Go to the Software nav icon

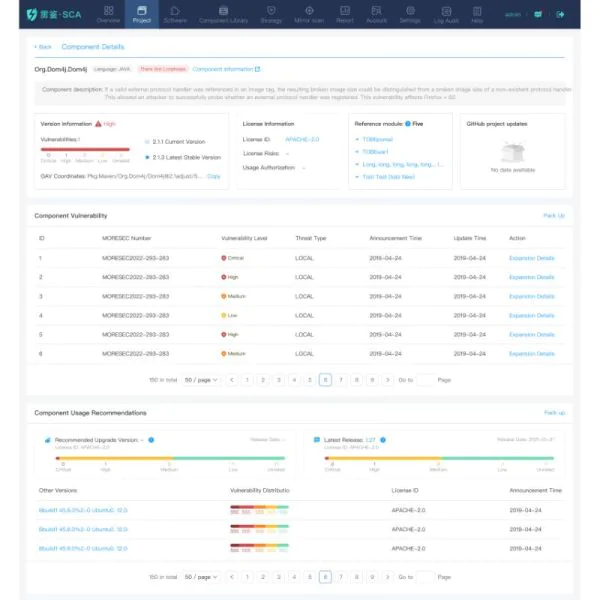pos(174,15)
